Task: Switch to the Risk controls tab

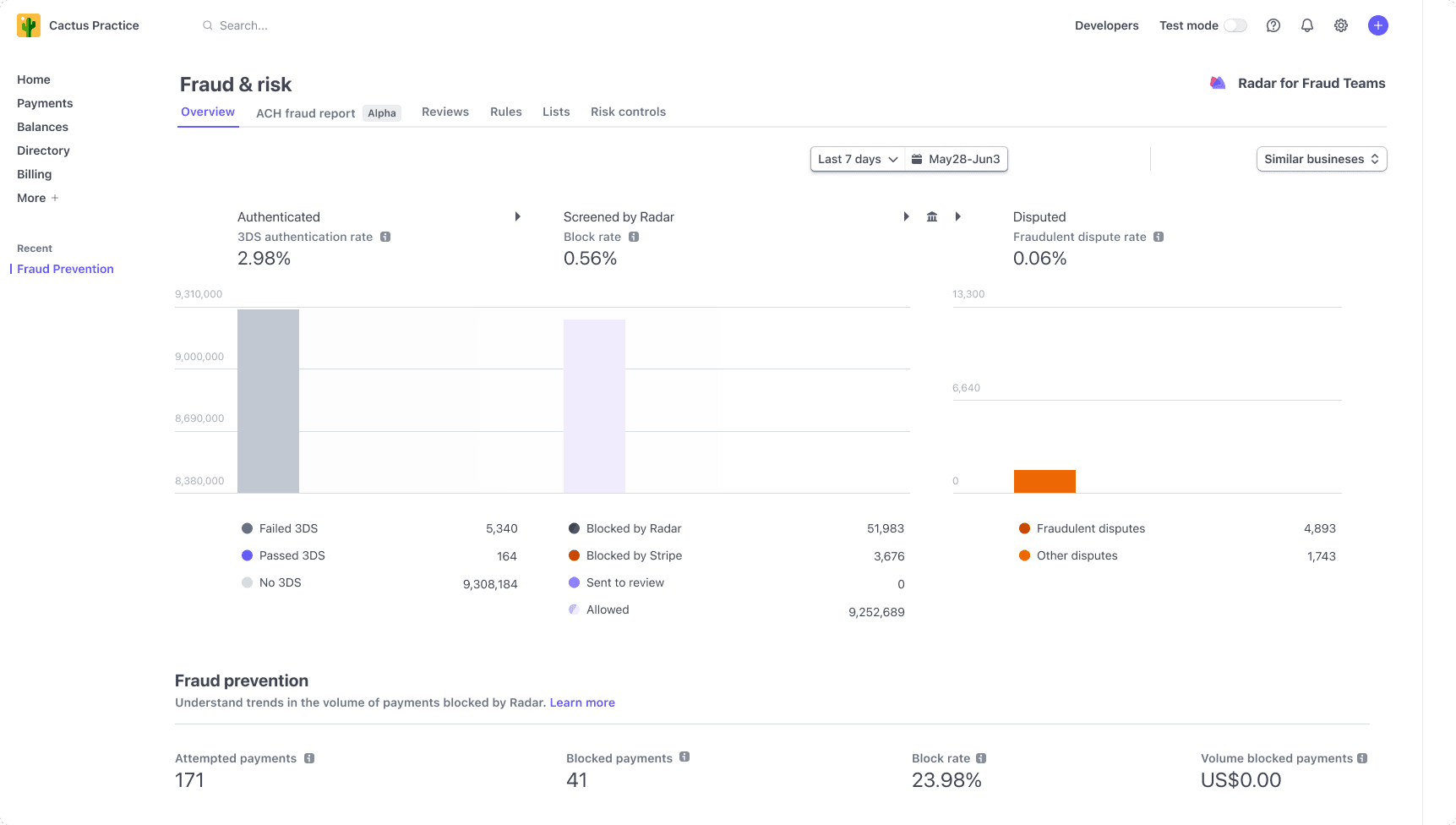Action: (x=628, y=112)
